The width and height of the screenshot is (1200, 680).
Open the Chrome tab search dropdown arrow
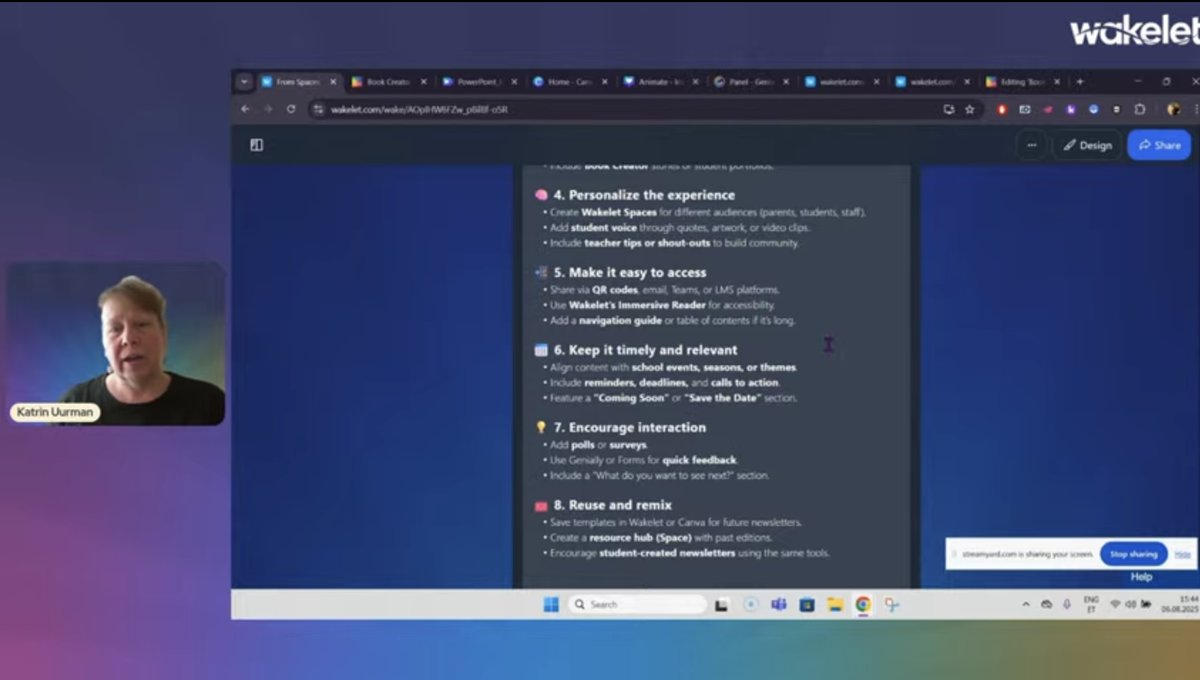(244, 82)
